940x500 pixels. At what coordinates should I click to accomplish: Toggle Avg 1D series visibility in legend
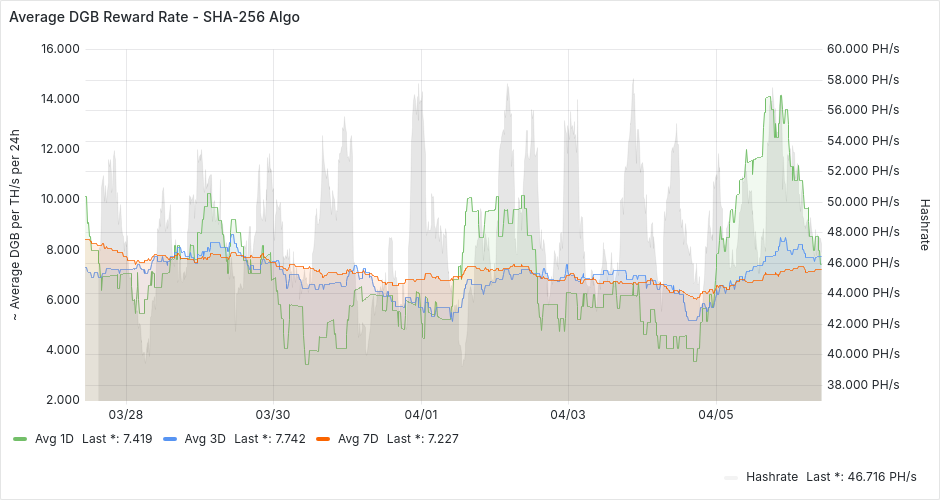click(x=55, y=438)
